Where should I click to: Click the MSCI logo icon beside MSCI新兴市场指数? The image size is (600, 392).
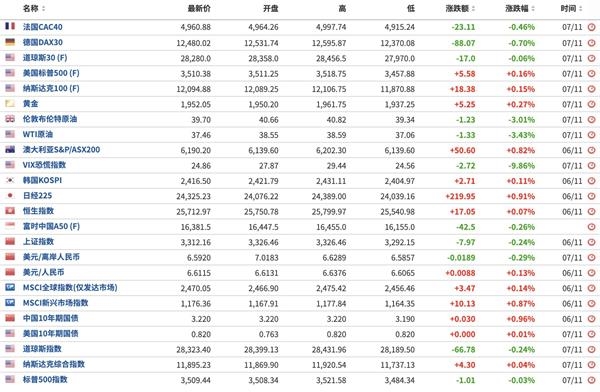point(10,302)
